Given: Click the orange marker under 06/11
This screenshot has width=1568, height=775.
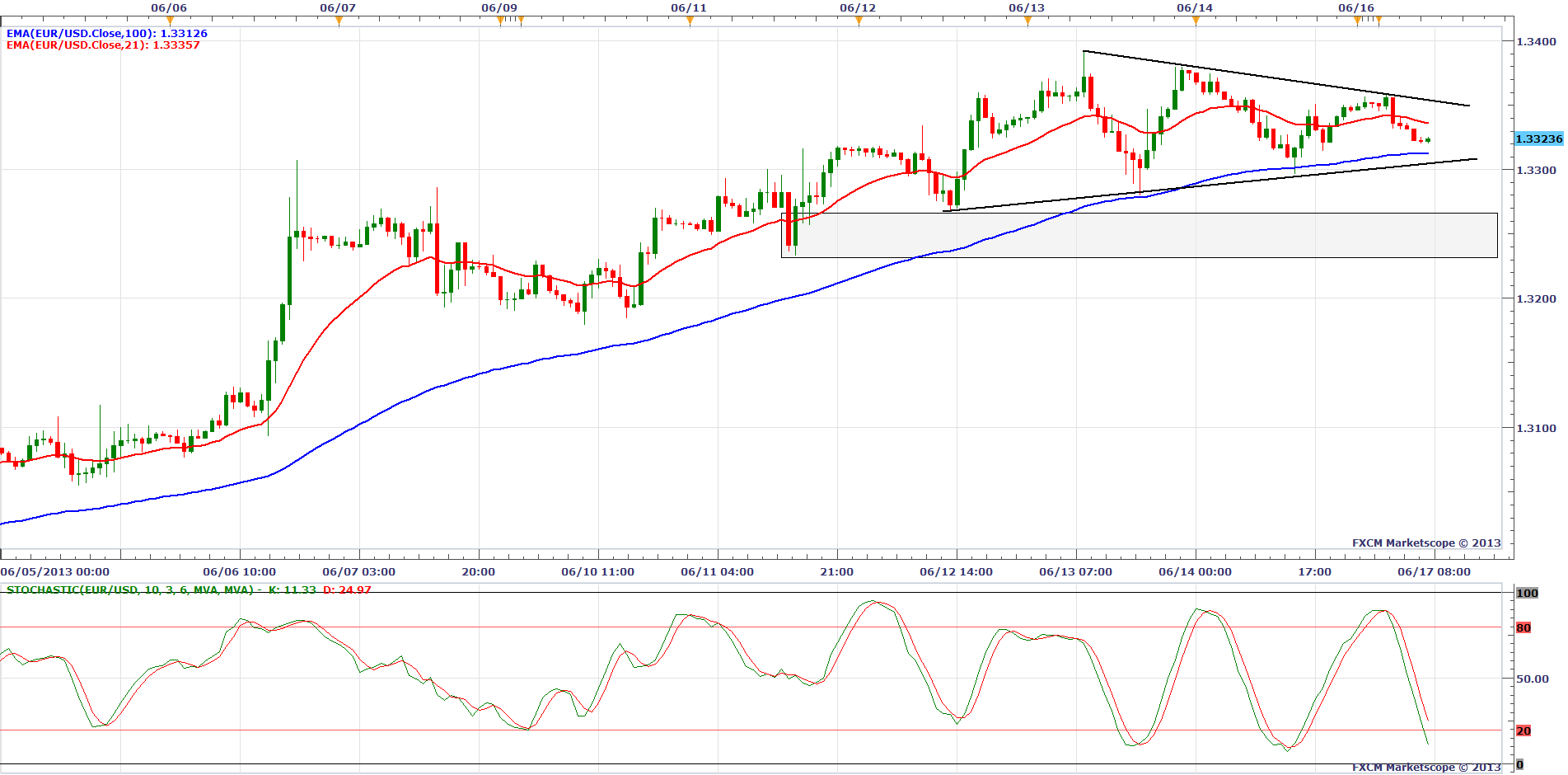Looking at the screenshot, I should click(x=690, y=21).
